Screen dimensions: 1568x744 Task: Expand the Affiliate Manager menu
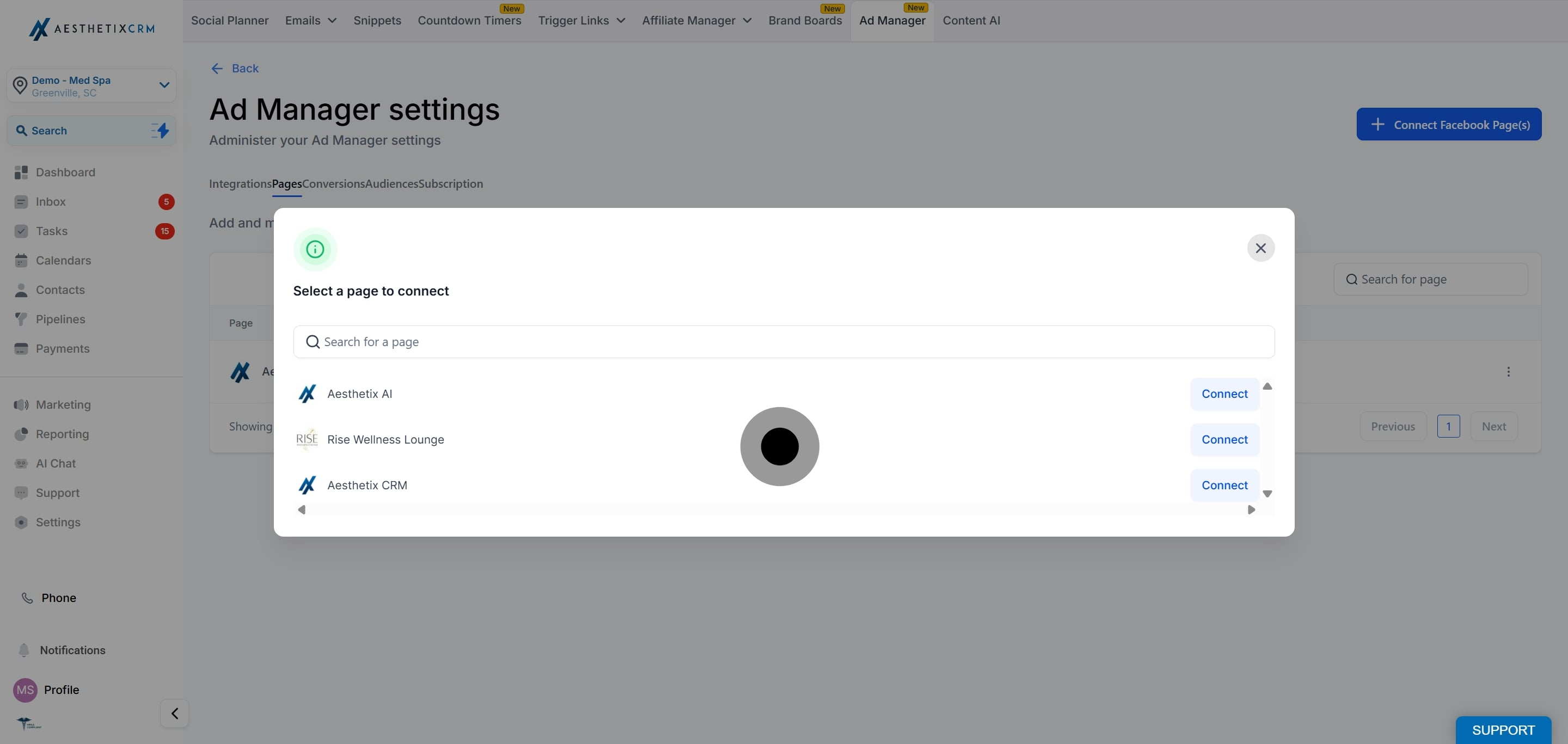click(696, 21)
